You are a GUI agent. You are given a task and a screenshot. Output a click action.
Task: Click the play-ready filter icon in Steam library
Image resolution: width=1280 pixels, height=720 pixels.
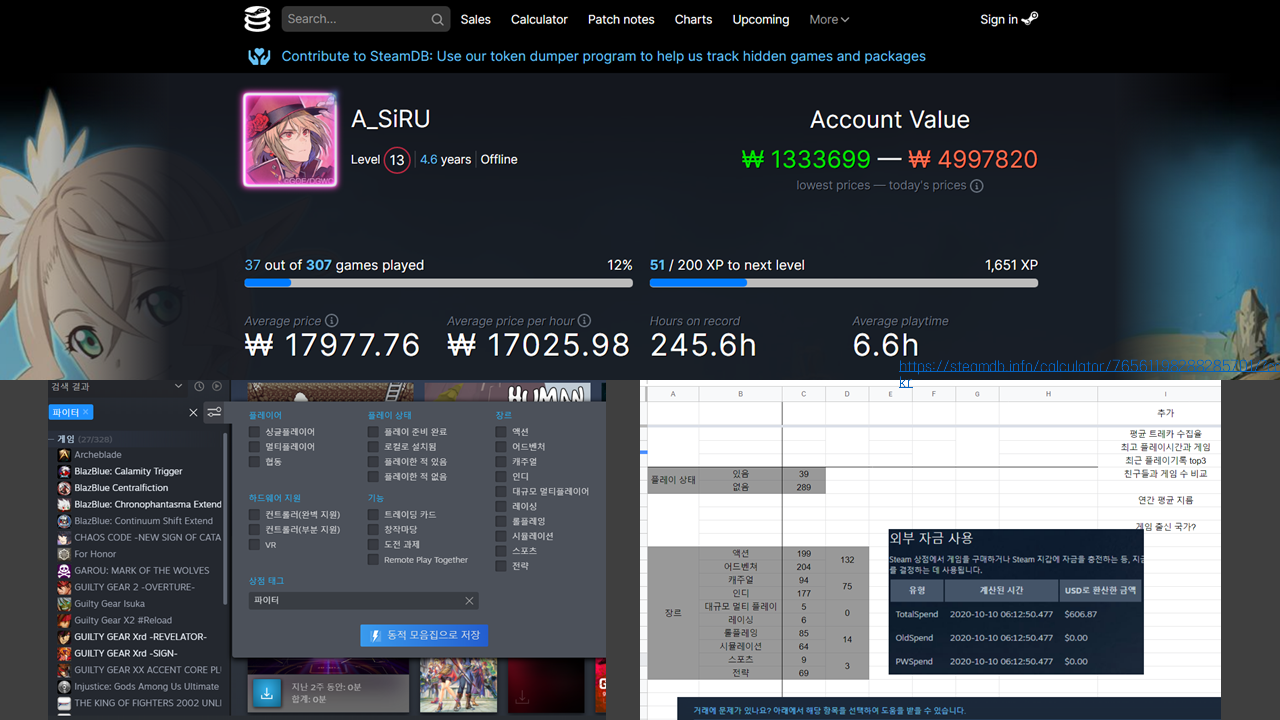point(217,386)
